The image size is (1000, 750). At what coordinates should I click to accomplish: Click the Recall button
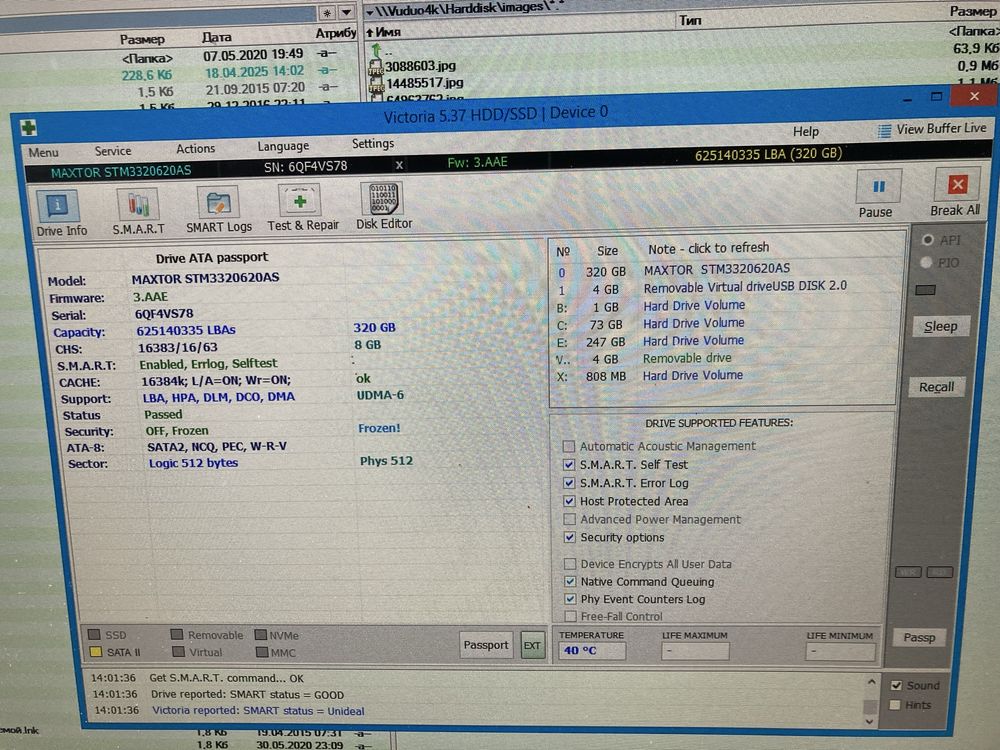click(936, 387)
